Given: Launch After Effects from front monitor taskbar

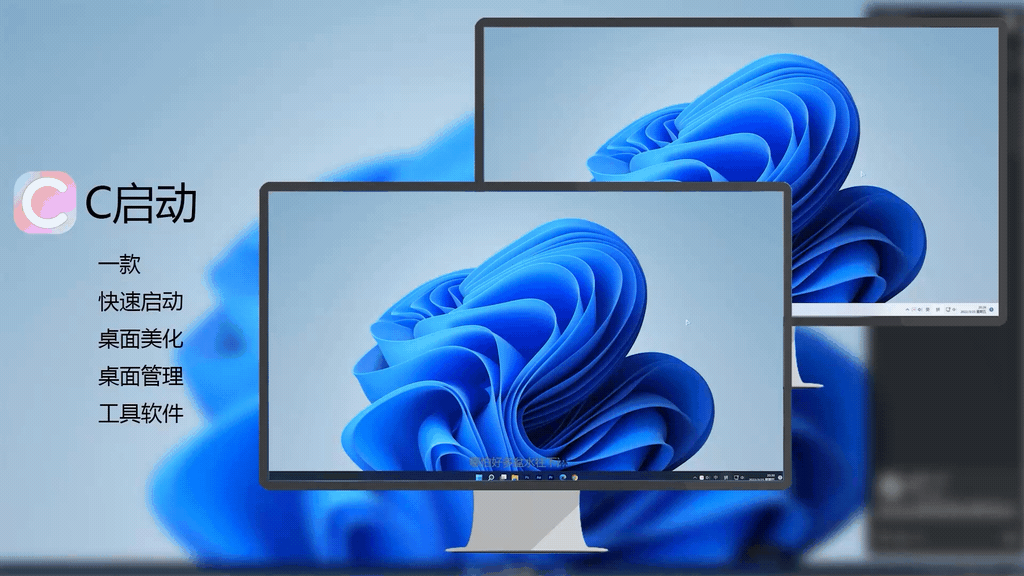Looking at the screenshot, I should 539,478.
